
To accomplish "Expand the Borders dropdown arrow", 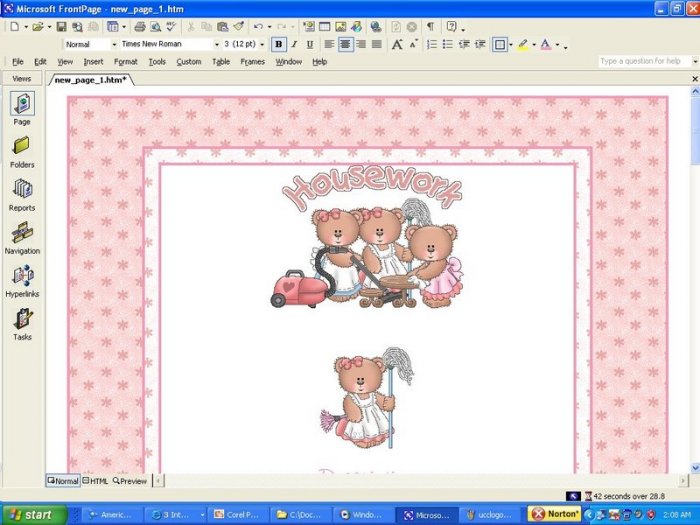I will tap(511, 45).
